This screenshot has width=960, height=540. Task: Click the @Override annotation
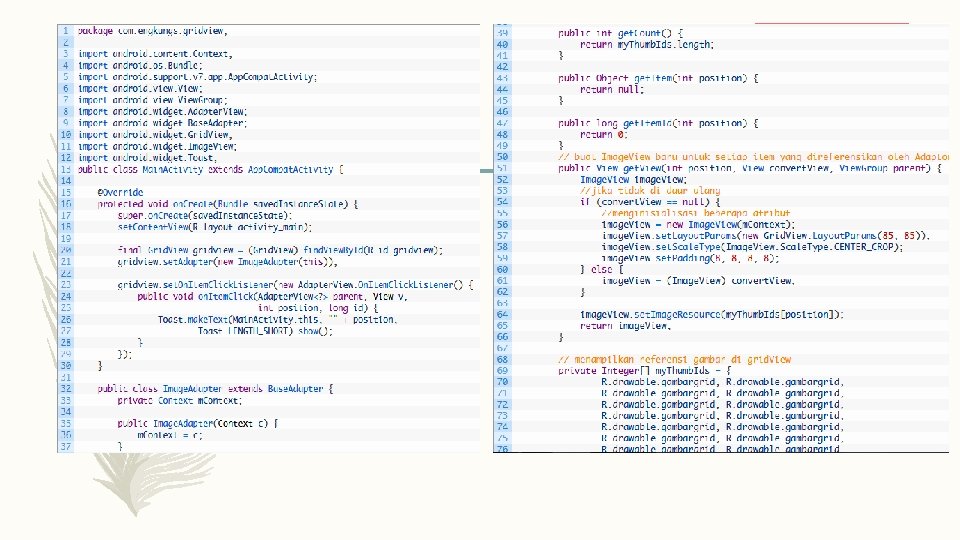(121, 192)
